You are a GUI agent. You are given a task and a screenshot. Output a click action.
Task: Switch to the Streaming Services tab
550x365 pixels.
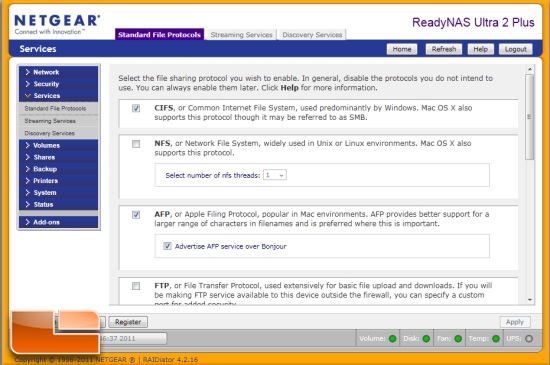(x=241, y=35)
